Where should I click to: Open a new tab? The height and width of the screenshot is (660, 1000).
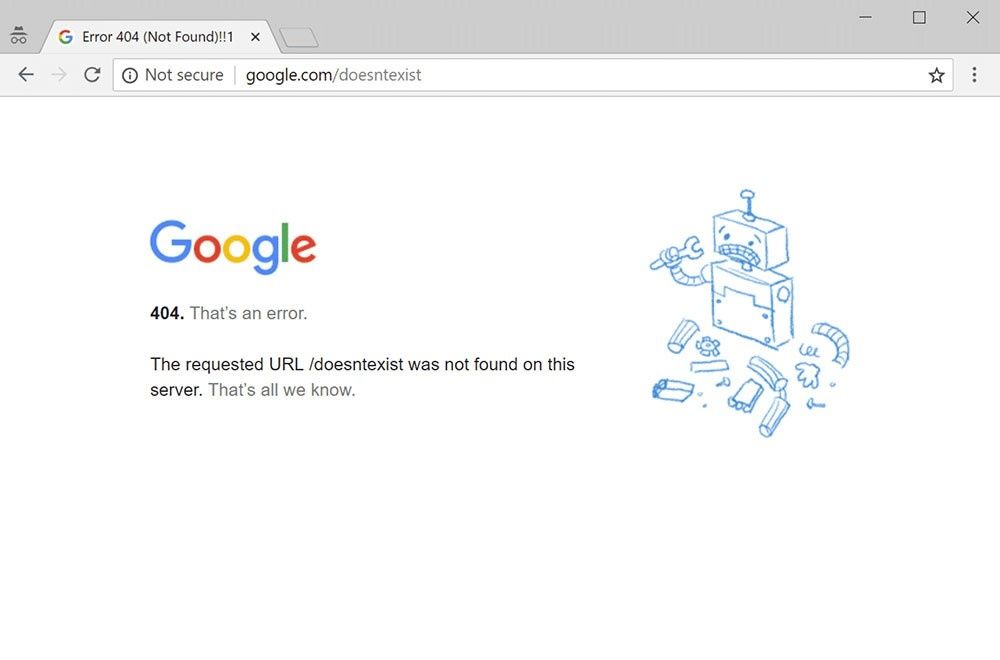[298, 38]
